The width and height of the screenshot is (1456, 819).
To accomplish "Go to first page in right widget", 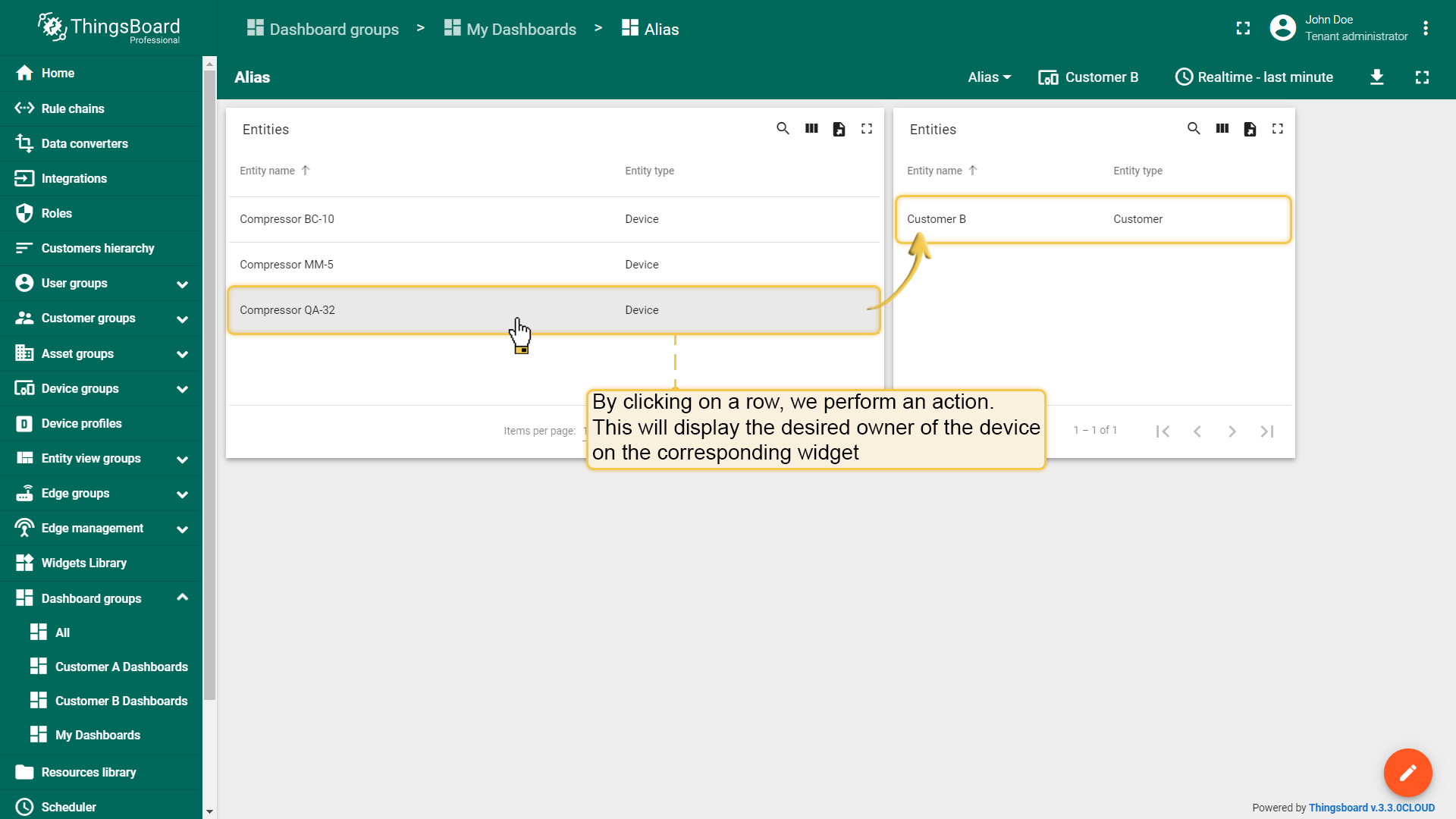I will [1163, 431].
